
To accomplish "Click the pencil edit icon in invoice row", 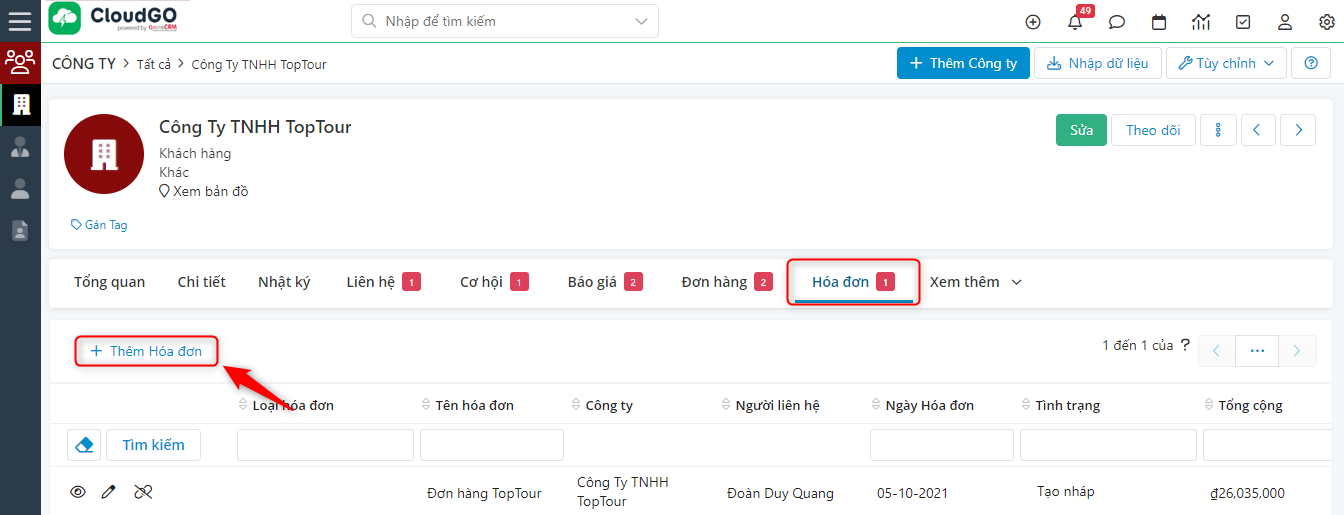I will [x=109, y=492].
